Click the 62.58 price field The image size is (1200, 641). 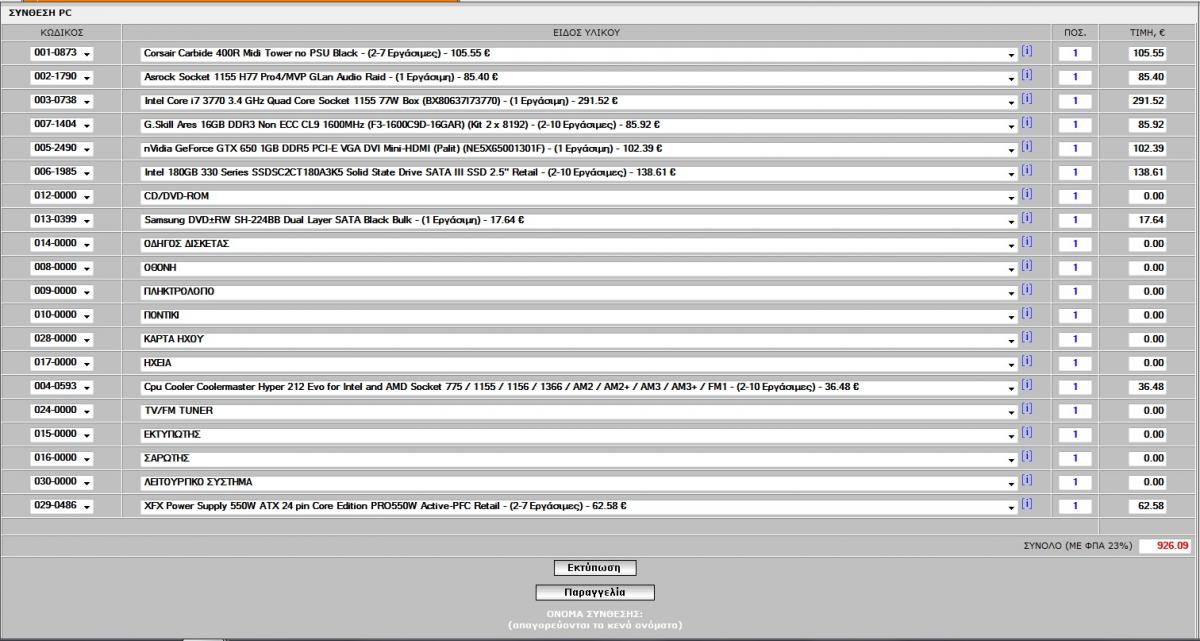pos(1147,506)
